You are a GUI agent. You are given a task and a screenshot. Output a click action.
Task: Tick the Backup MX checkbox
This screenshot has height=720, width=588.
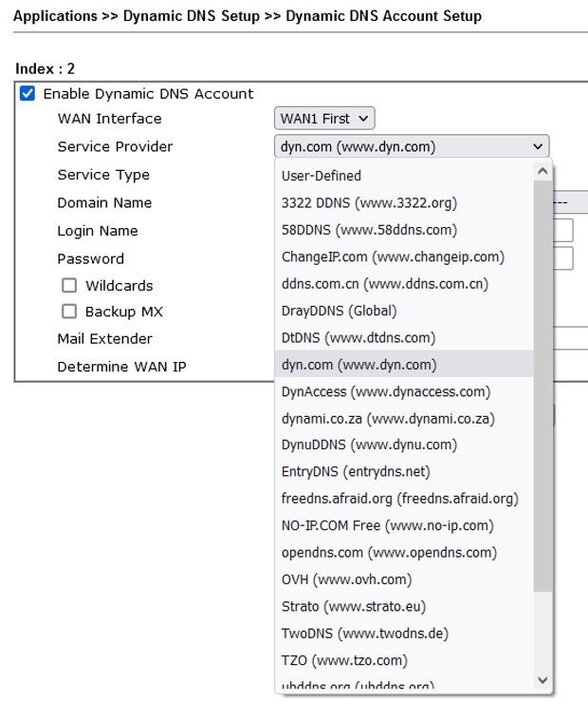[x=69, y=311]
